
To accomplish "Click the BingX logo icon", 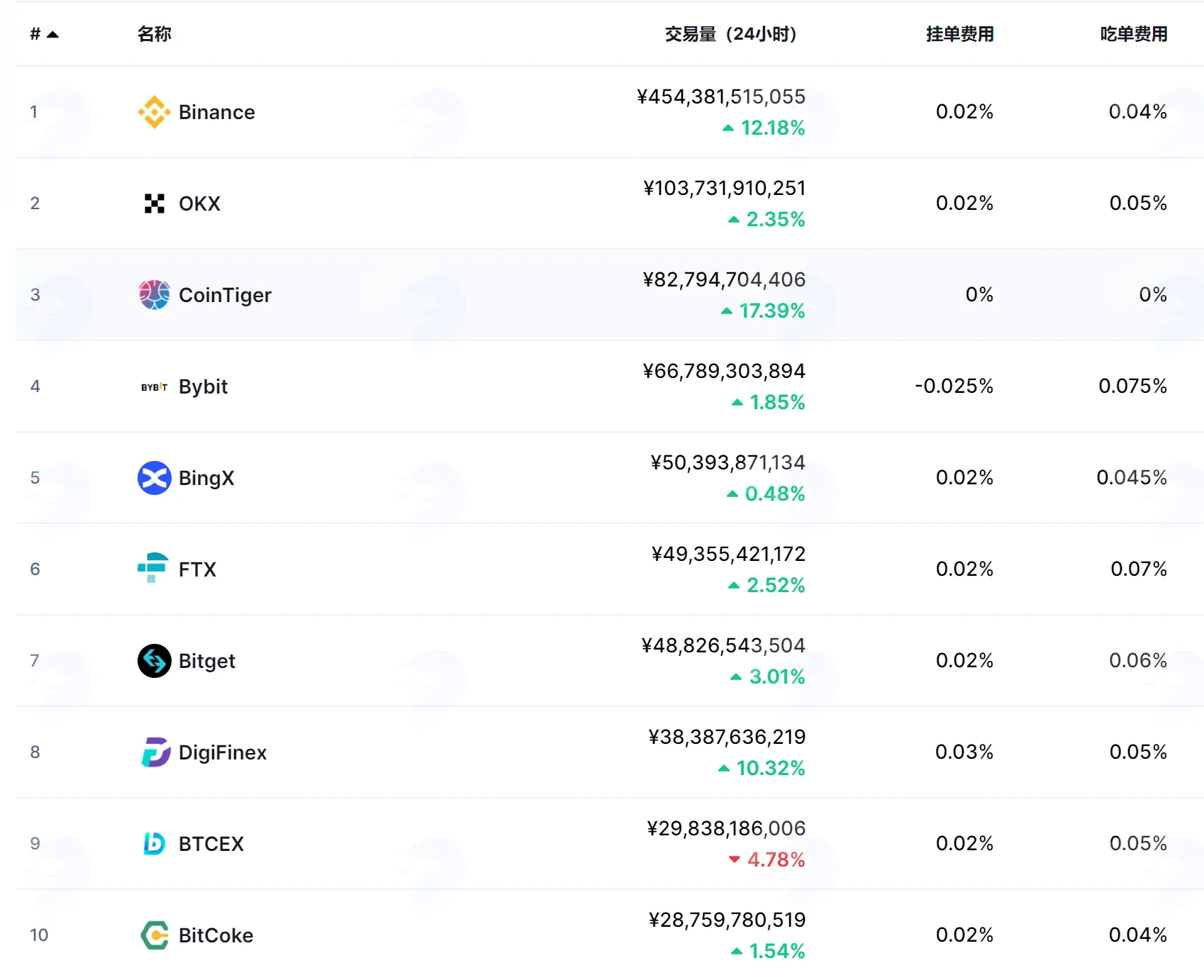I will click(x=154, y=478).
